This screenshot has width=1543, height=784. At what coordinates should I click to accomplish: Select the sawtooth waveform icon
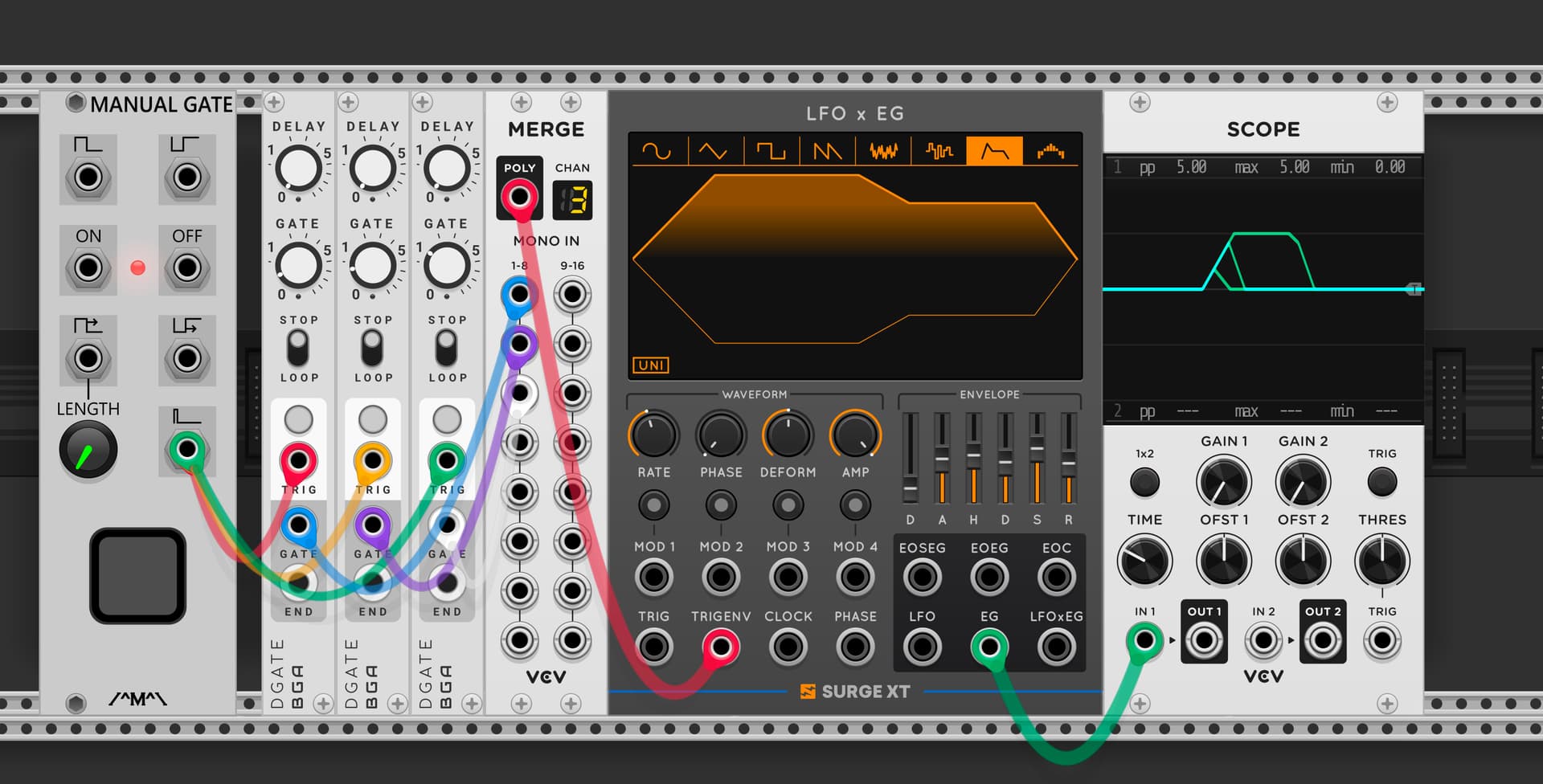pos(826,151)
